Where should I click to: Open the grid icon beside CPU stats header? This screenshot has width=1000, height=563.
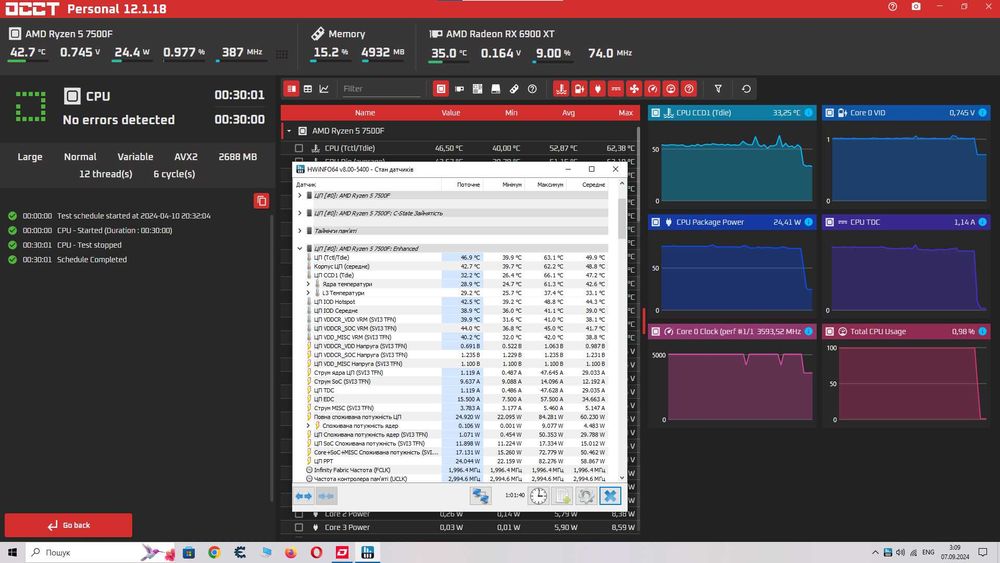pos(283,54)
